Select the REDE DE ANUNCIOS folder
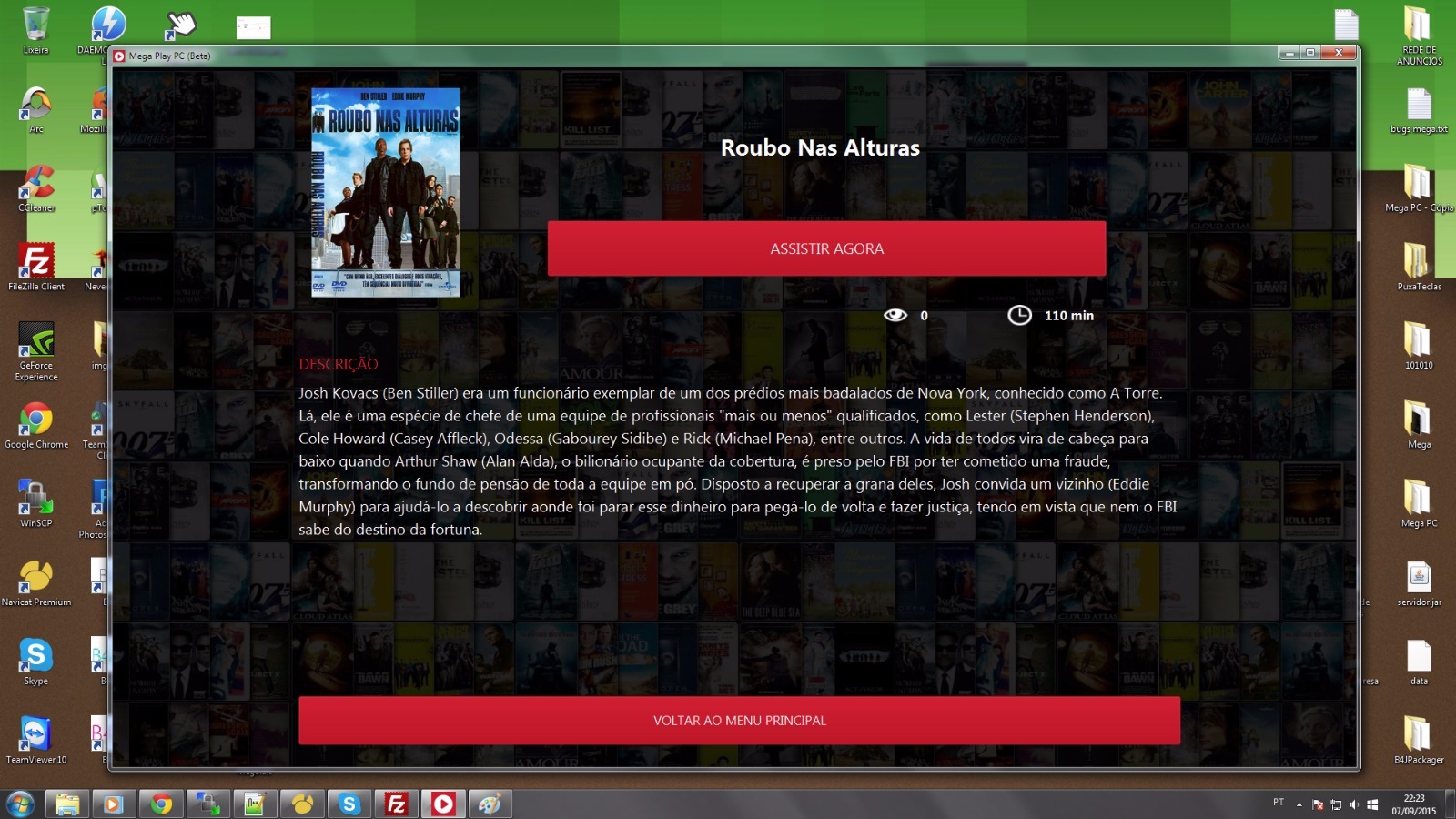1456x819 pixels. click(1419, 36)
